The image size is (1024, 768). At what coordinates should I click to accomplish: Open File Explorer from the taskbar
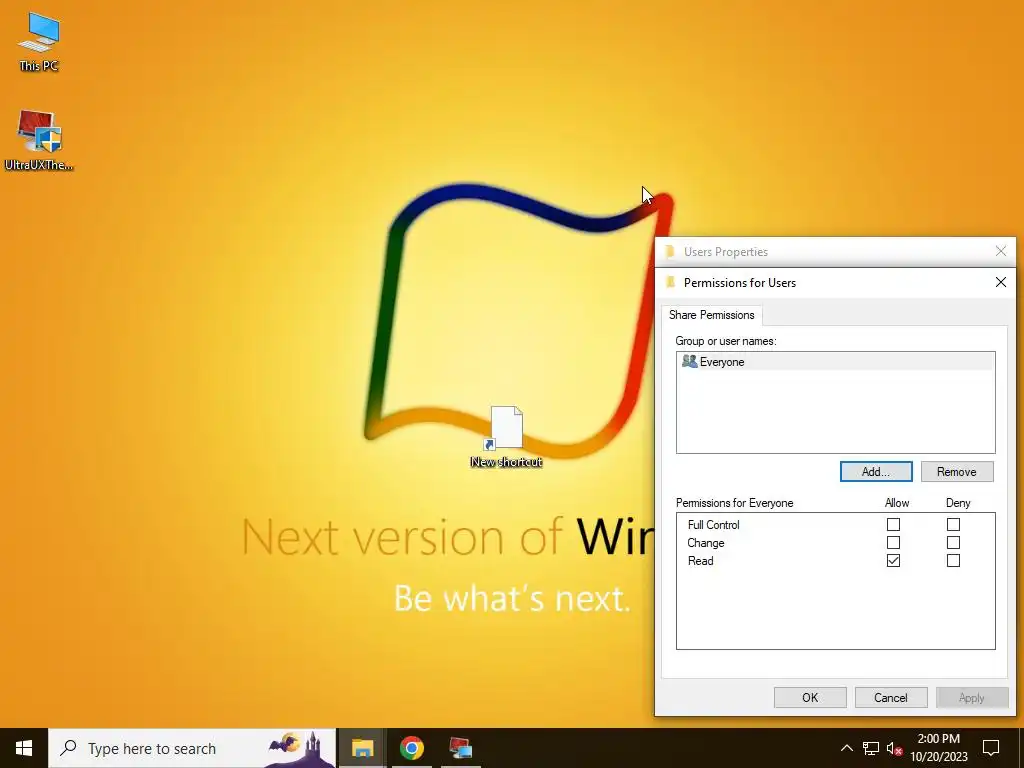coord(362,748)
